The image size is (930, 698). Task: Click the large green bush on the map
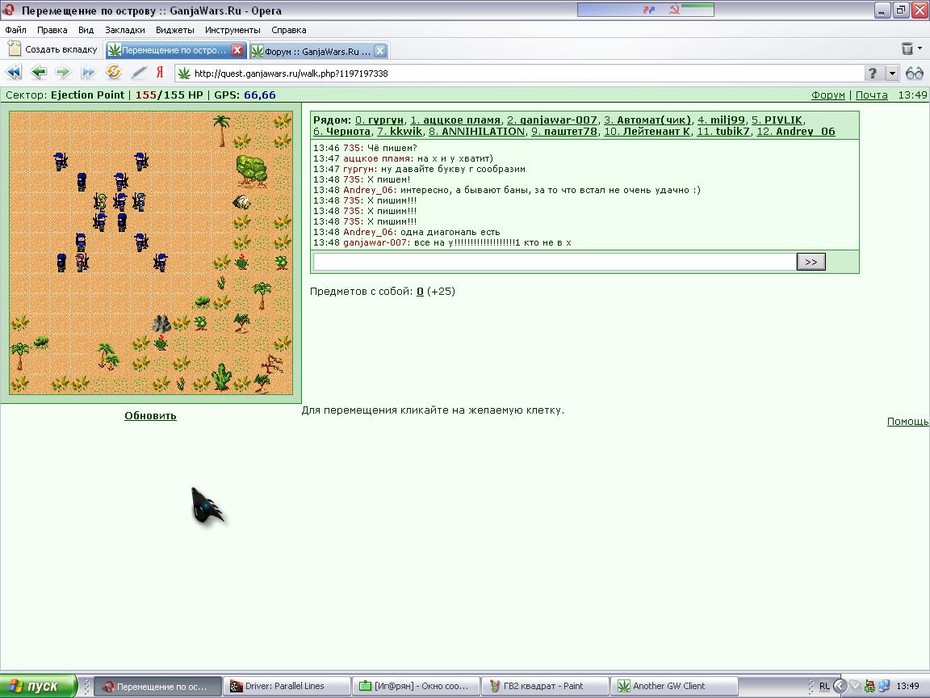[251, 169]
